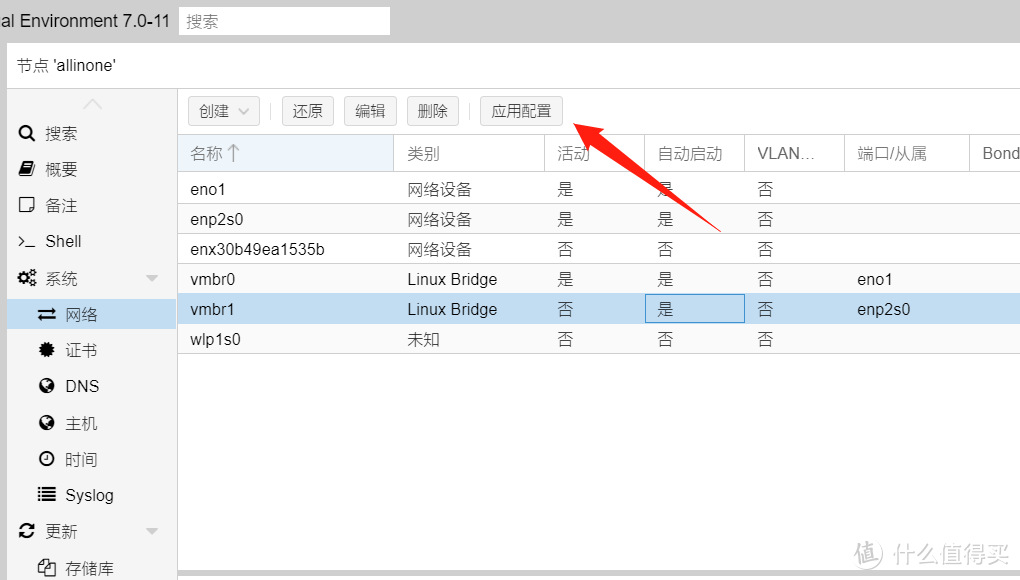Click the search input field at top

click(x=283, y=20)
